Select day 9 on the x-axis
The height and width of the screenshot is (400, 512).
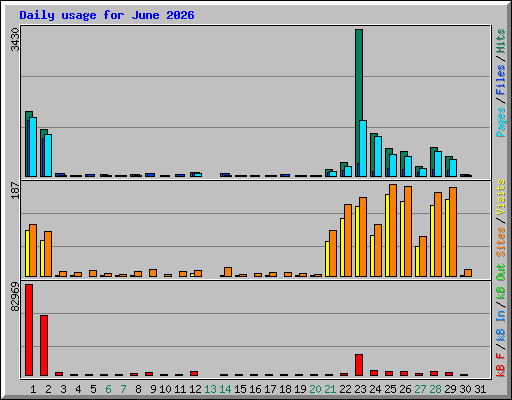pos(153,389)
